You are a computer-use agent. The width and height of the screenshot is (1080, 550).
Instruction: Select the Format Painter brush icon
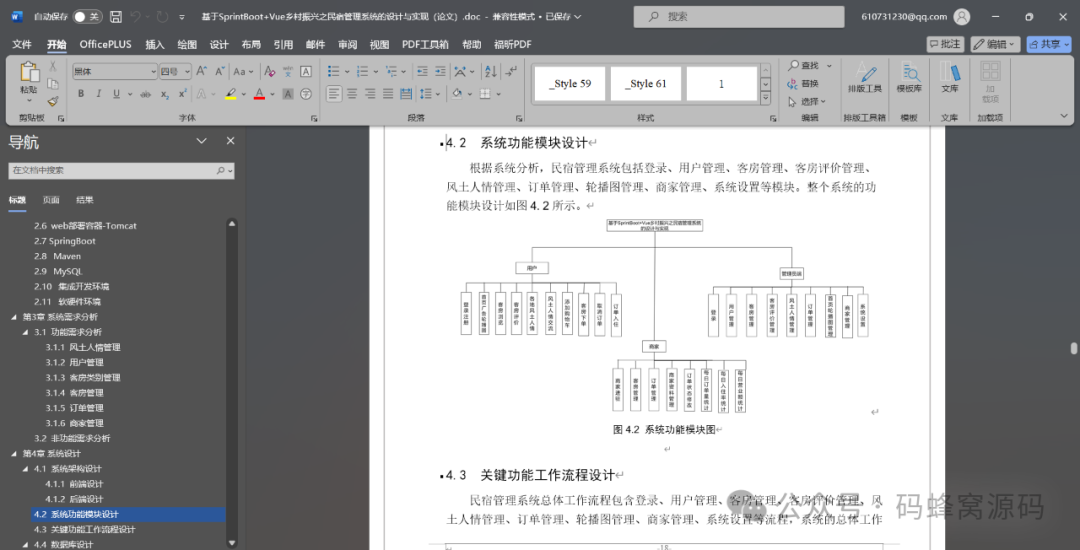point(52,101)
